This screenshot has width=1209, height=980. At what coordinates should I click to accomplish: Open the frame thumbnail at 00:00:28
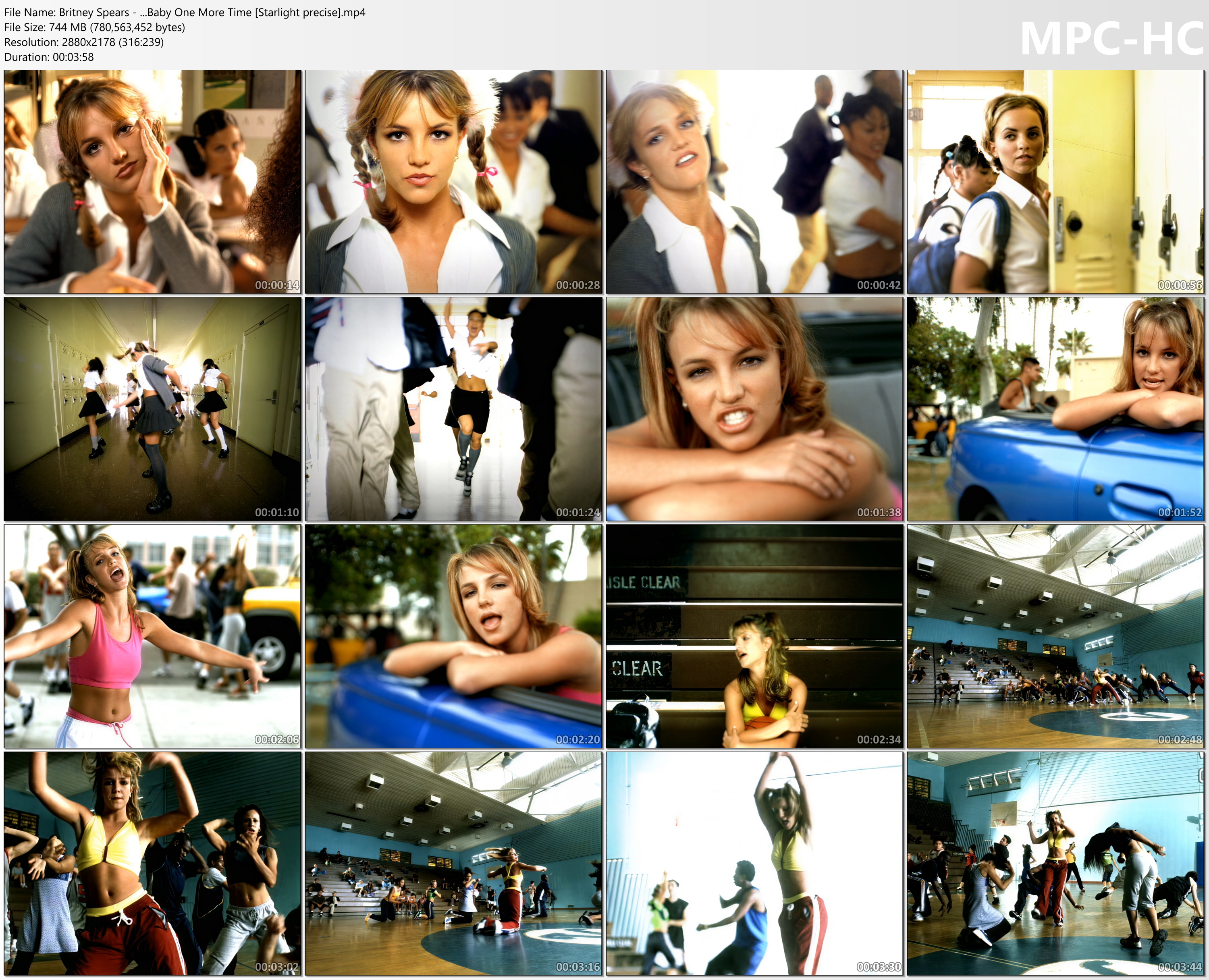454,181
